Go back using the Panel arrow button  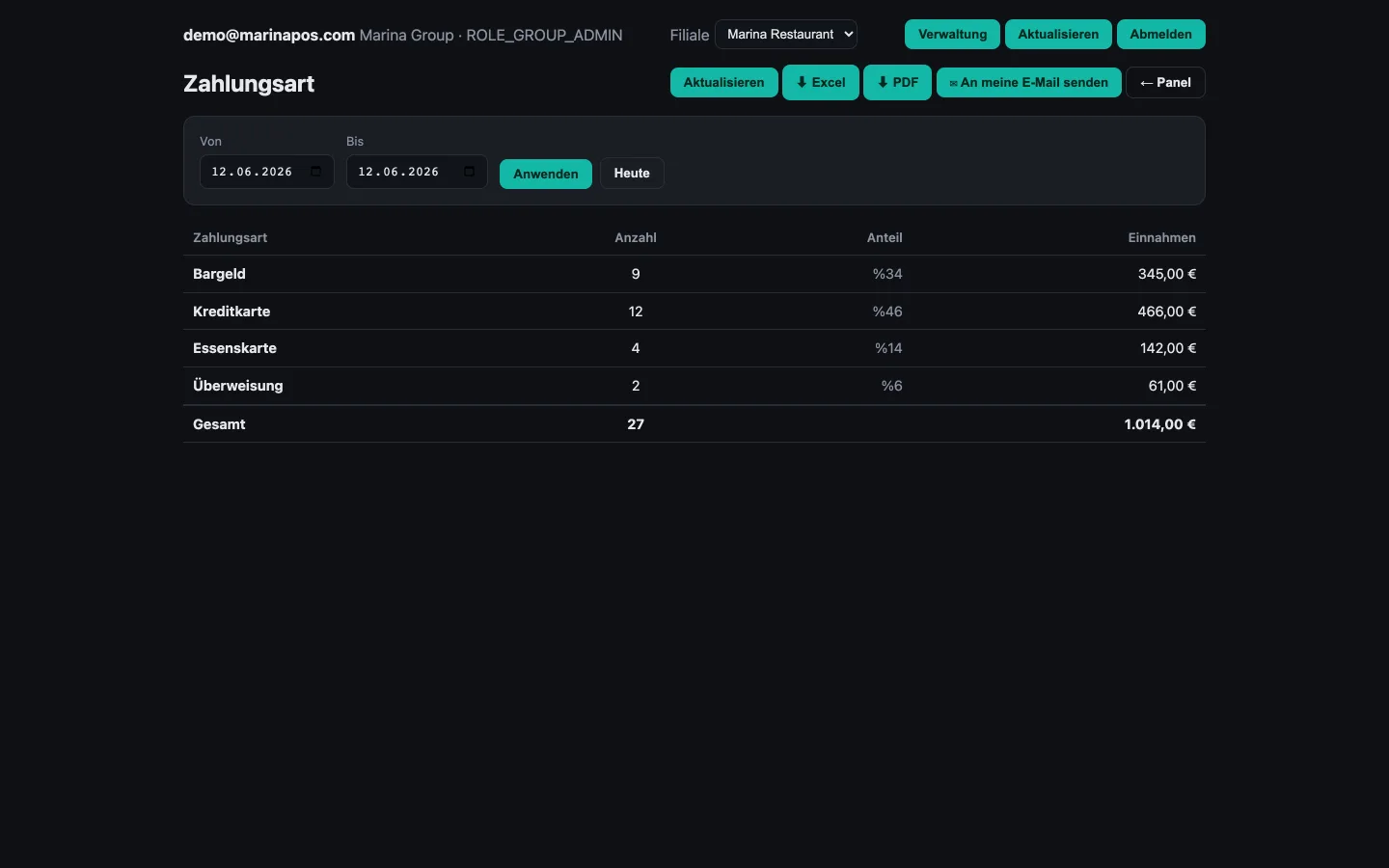1165,83
